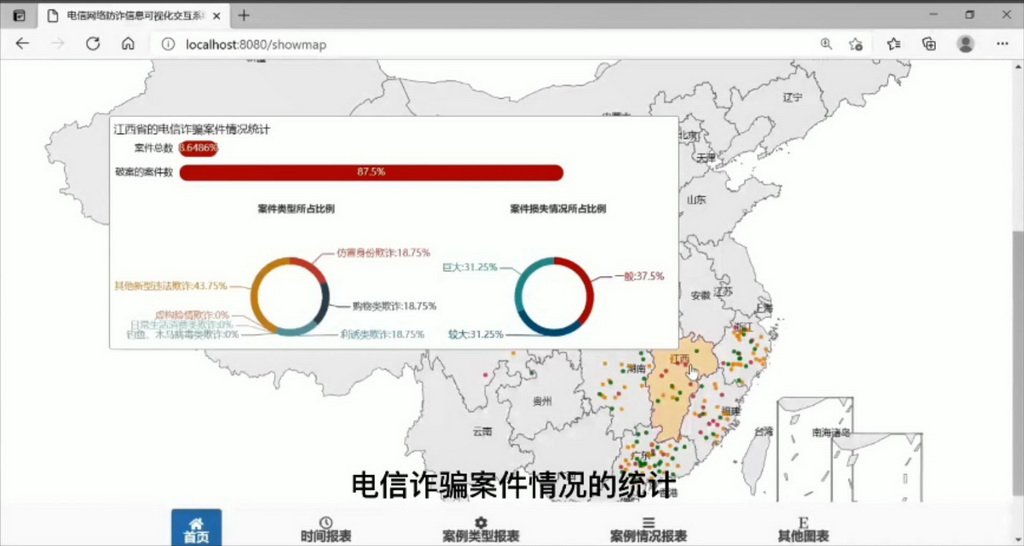This screenshot has height=546, width=1024.
Task: Select the 电信网络协作信息可视化 browser tab
Action: pos(134,16)
